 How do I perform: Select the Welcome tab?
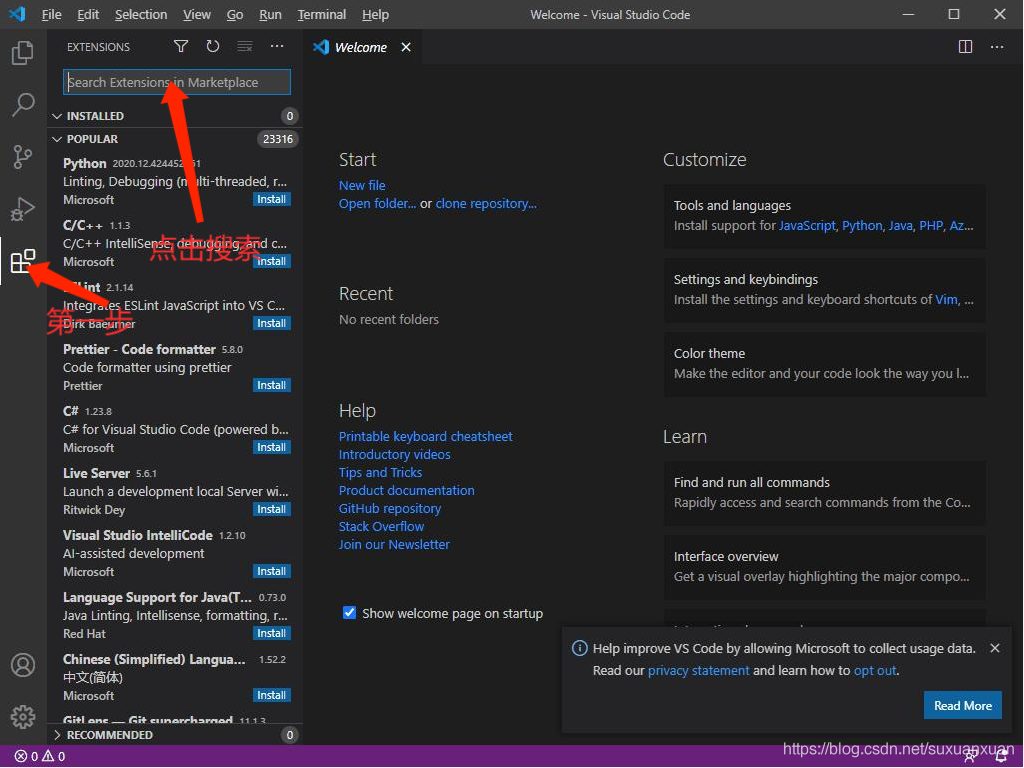click(x=362, y=47)
